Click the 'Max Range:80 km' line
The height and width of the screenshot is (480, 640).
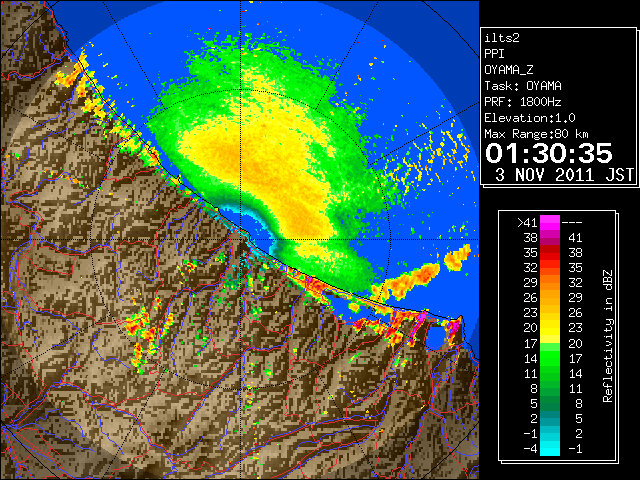[536, 134]
